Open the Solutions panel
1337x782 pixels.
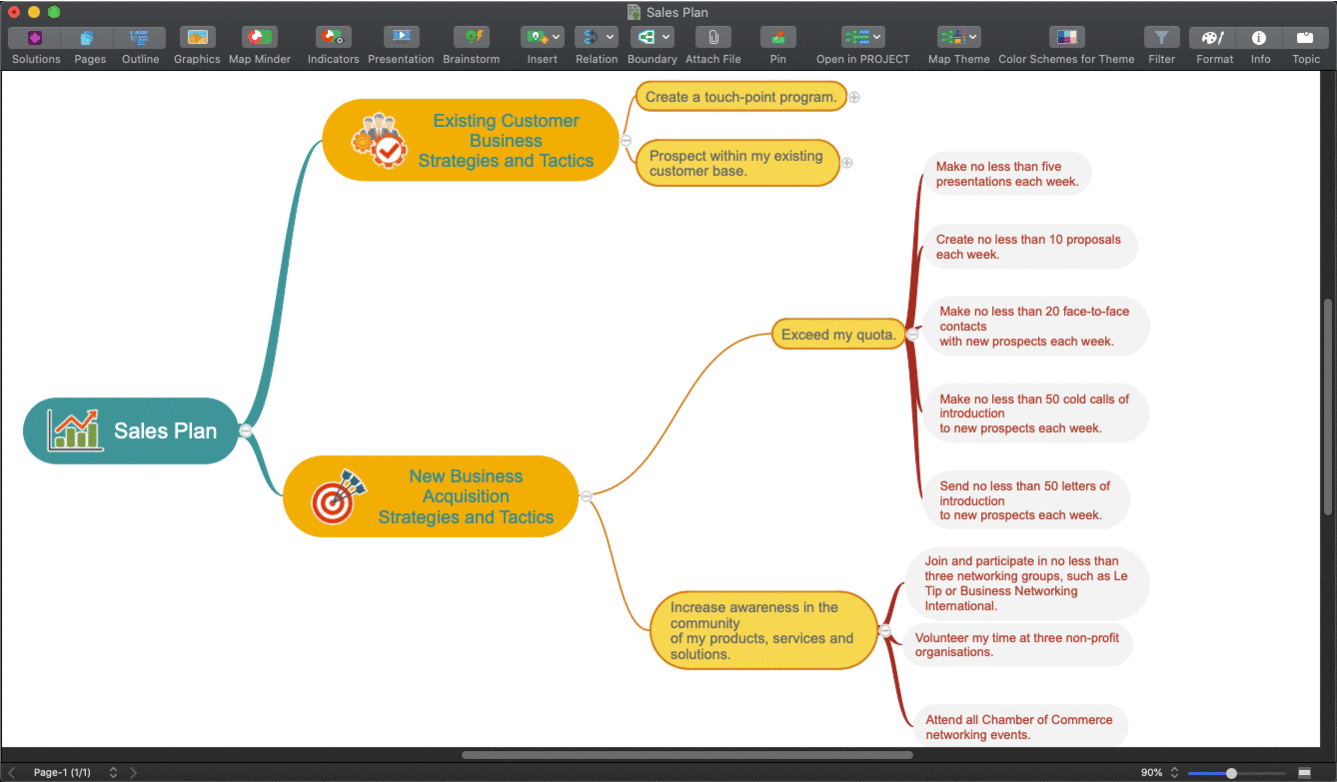coord(35,38)
